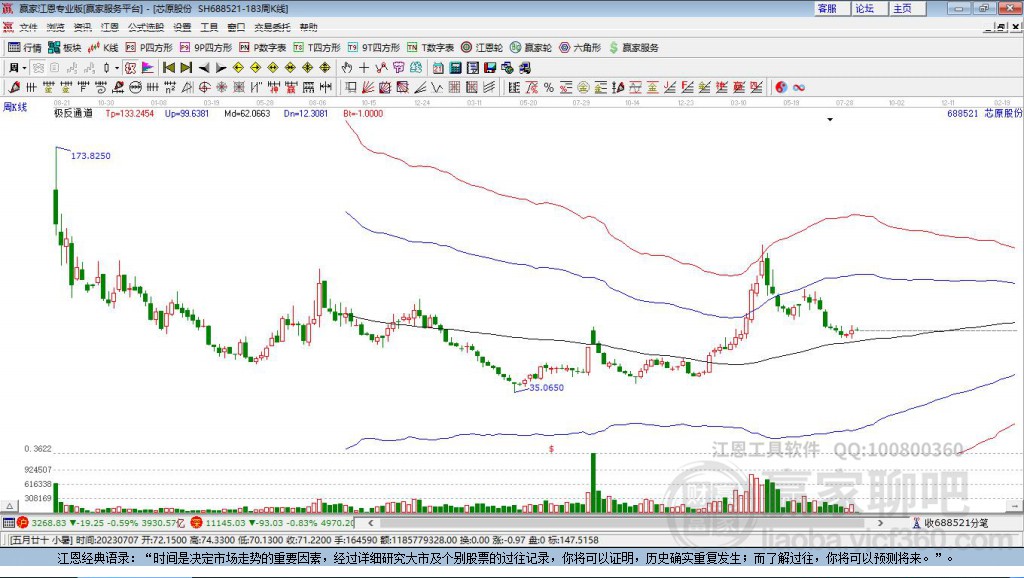This screenshot has height=578, width=1024.
Task: Open the 帮助 menu
Action: [x=308, y=27]
